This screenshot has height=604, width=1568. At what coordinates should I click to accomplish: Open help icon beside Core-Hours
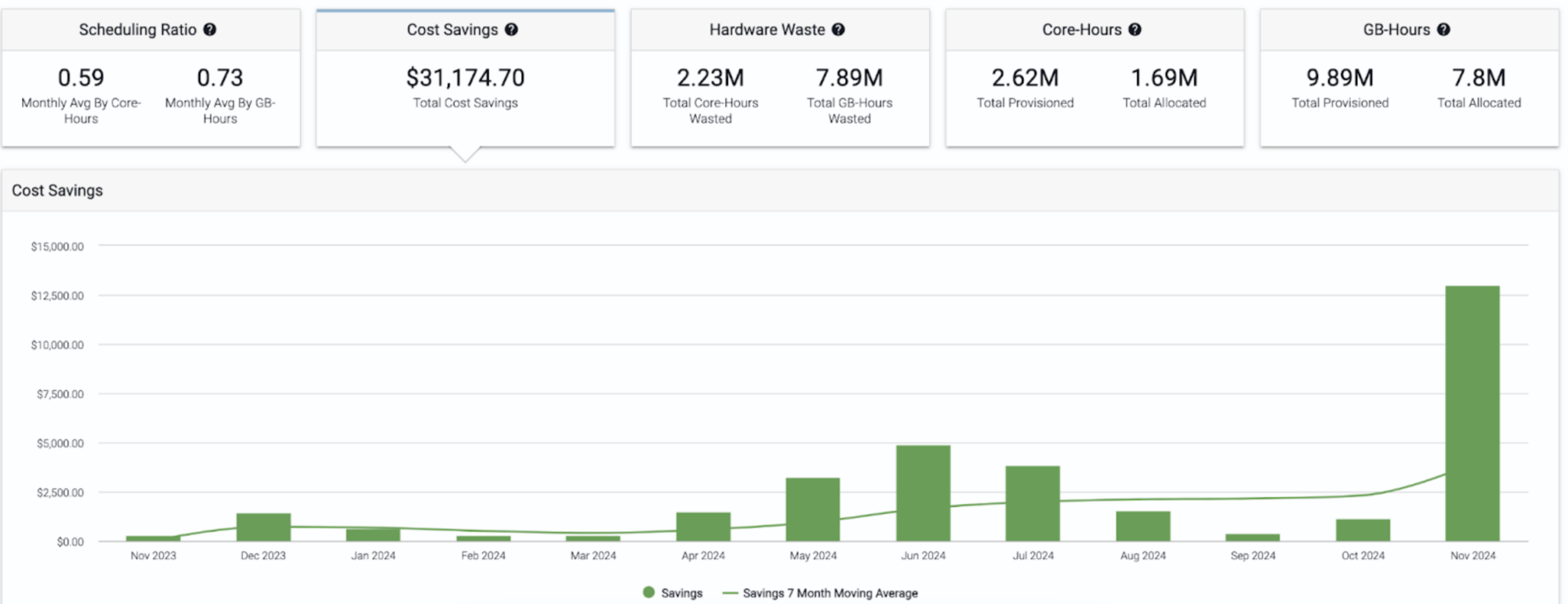(1134, 30)
